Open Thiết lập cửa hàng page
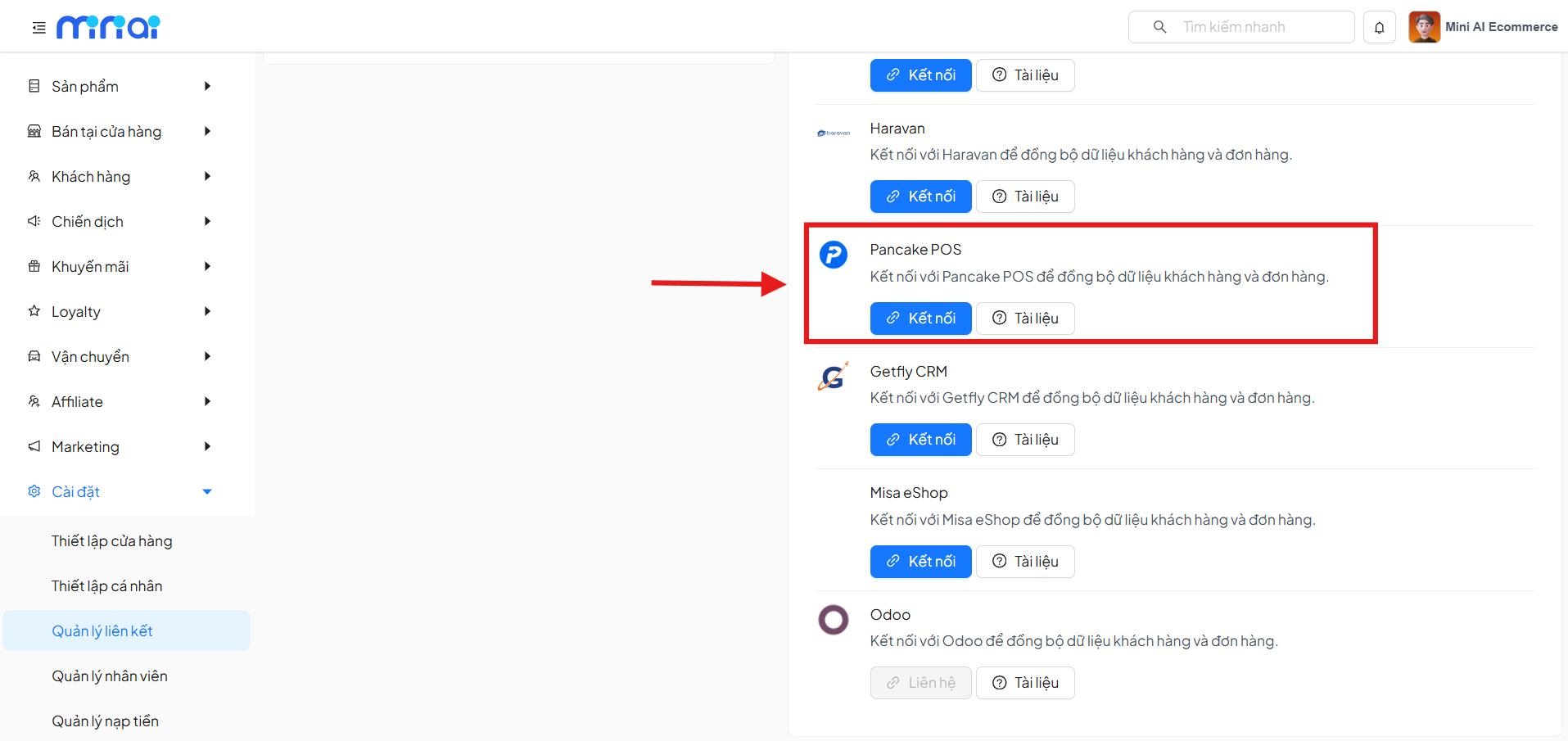The height and width of the screenshot is (741, 1568). click(x=111, y=540)
